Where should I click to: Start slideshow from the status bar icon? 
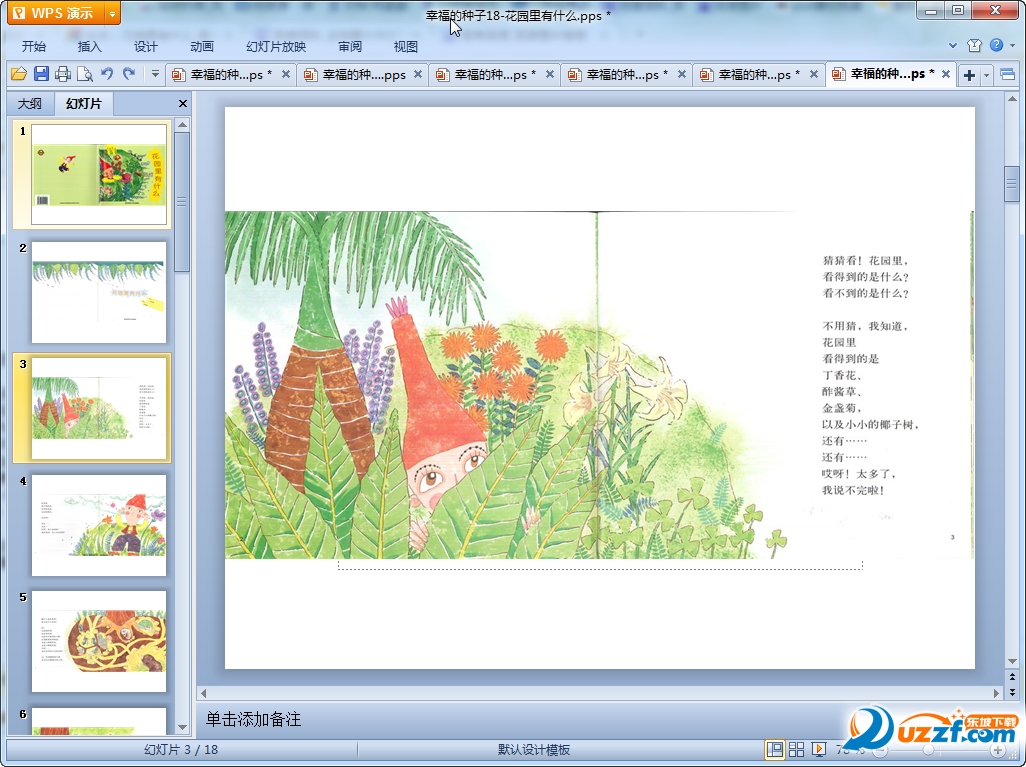[818, 749]
